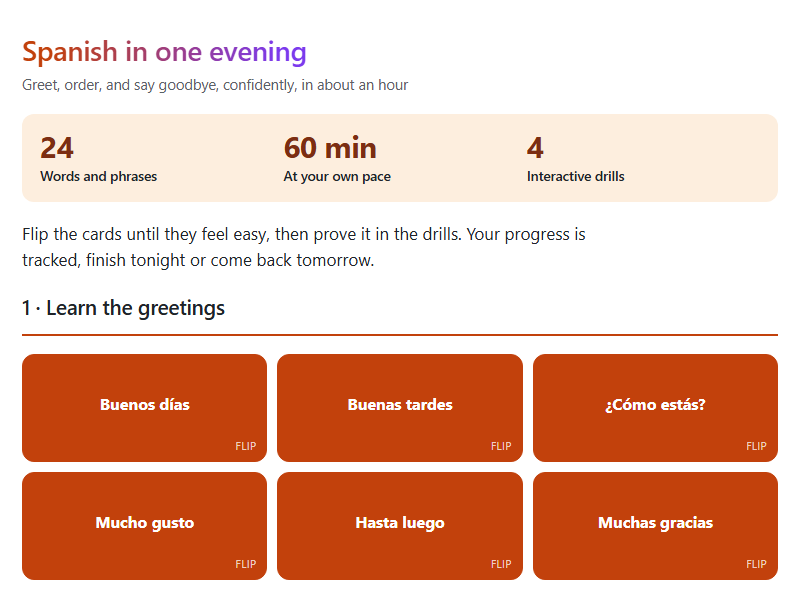This screenshot has height=600, width=800.
Task: Flip the Mucho gusto flashcard
Action: [x=144, y=526]
